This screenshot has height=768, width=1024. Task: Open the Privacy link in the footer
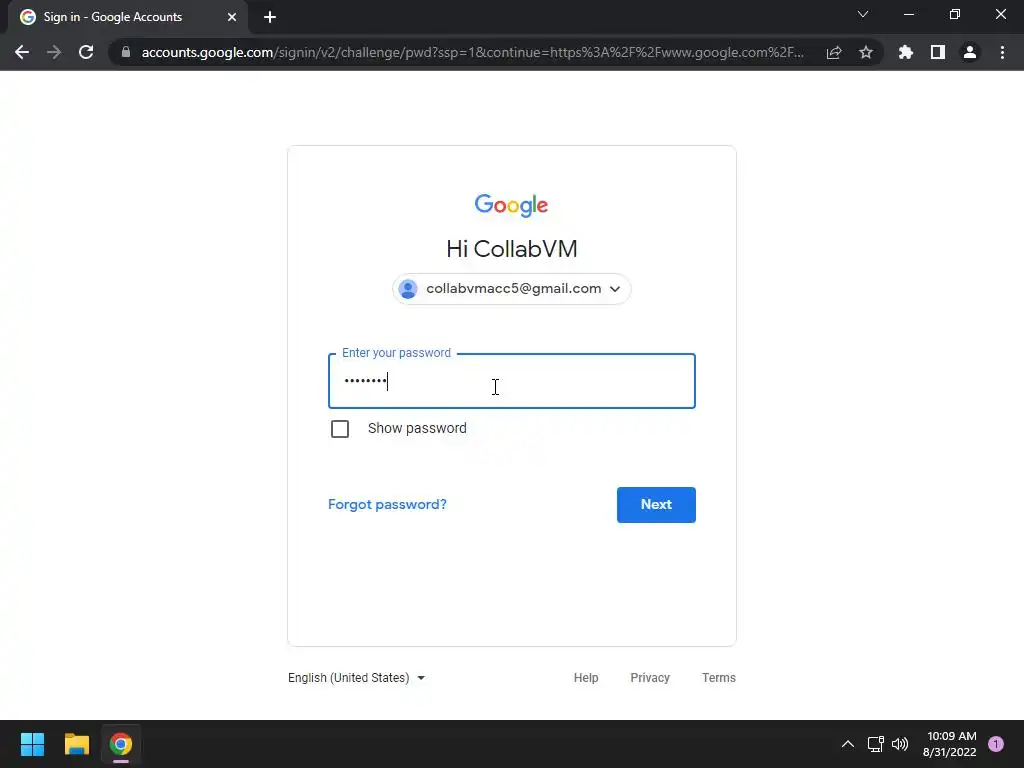point(650,678)
